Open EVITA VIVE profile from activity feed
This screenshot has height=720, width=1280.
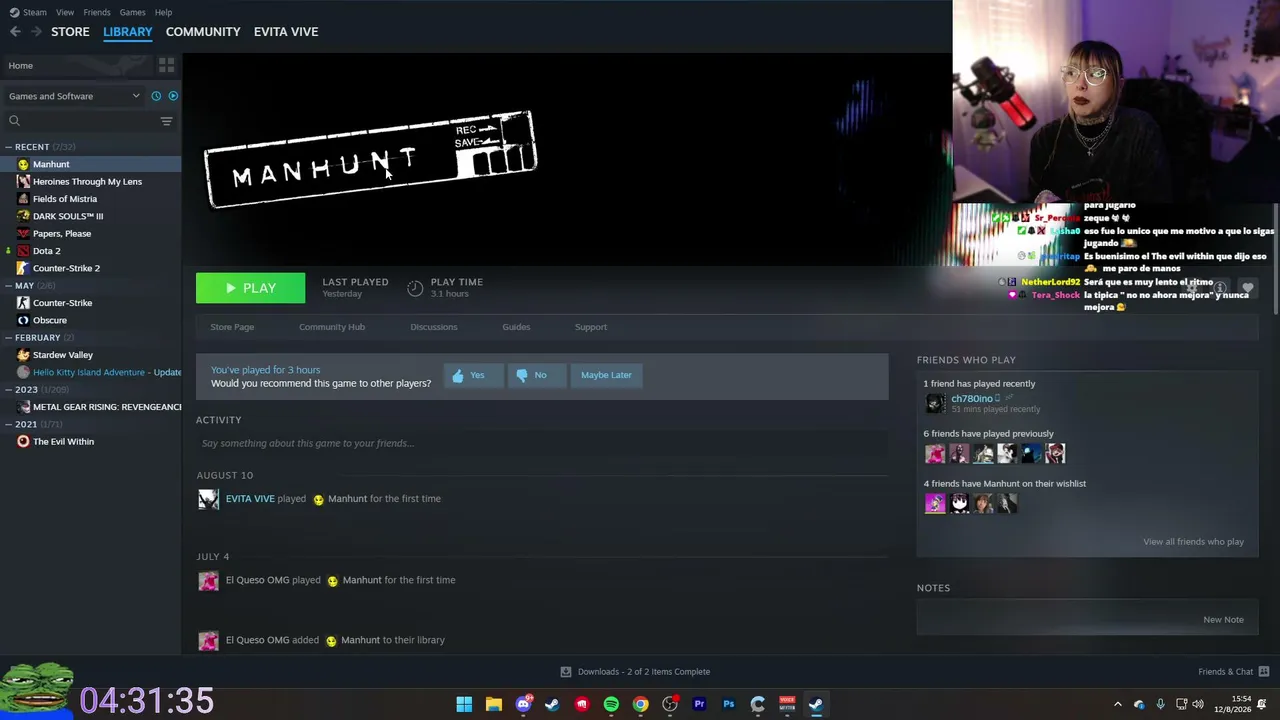point(250,499)
